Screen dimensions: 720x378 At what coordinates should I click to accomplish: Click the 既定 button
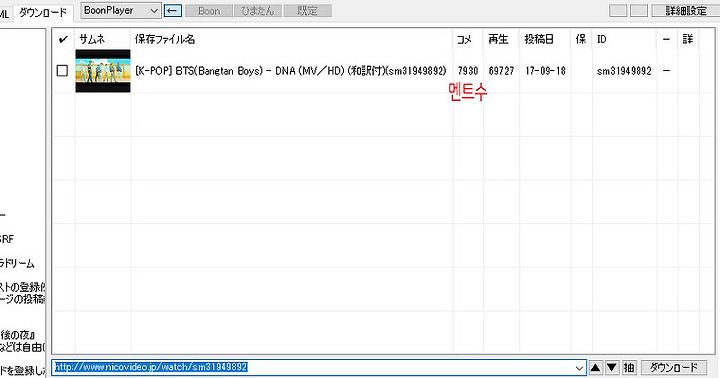pyautogui.click(x=308, y=11)
